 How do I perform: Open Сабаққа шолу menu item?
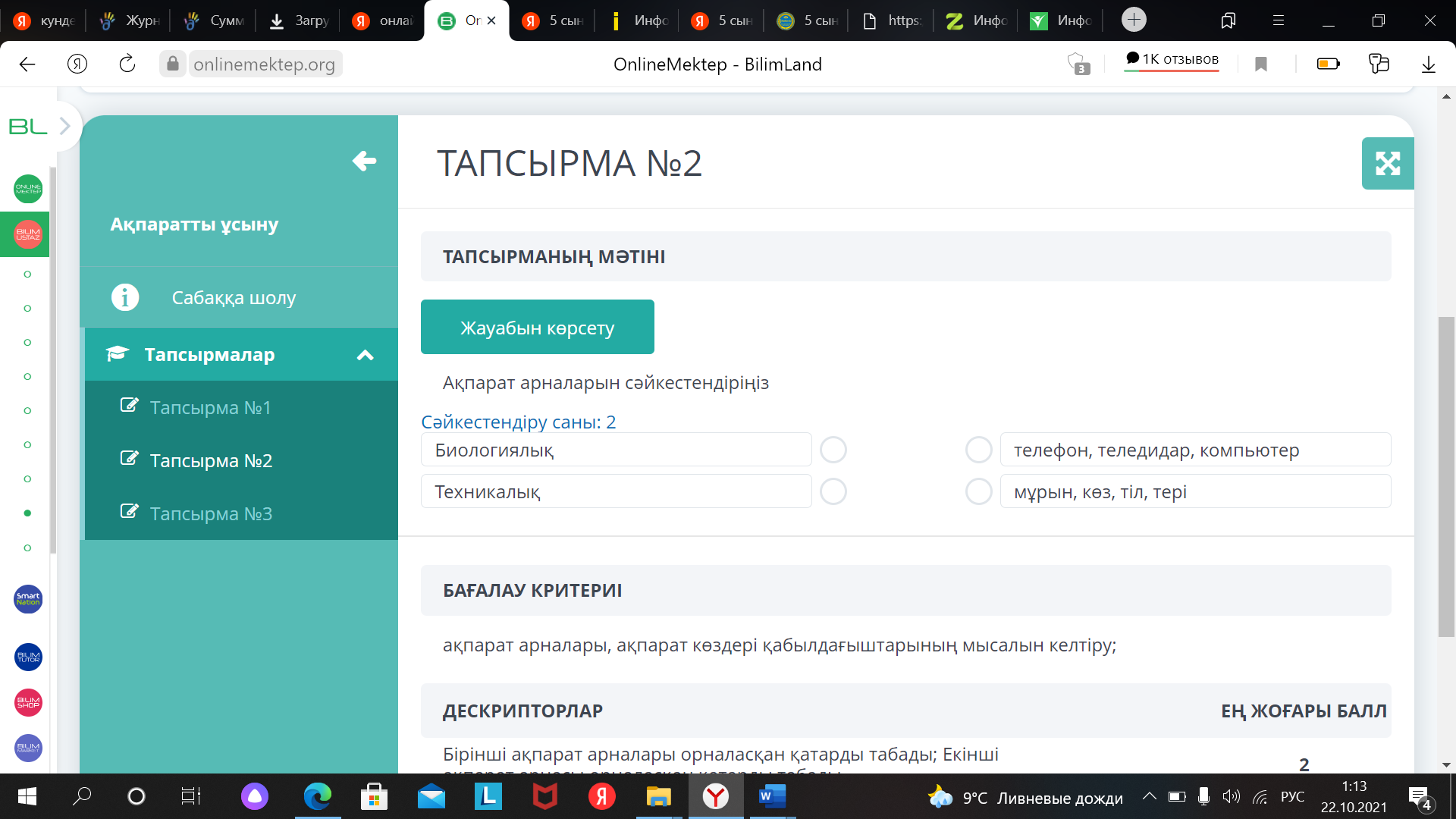[234, 297]
